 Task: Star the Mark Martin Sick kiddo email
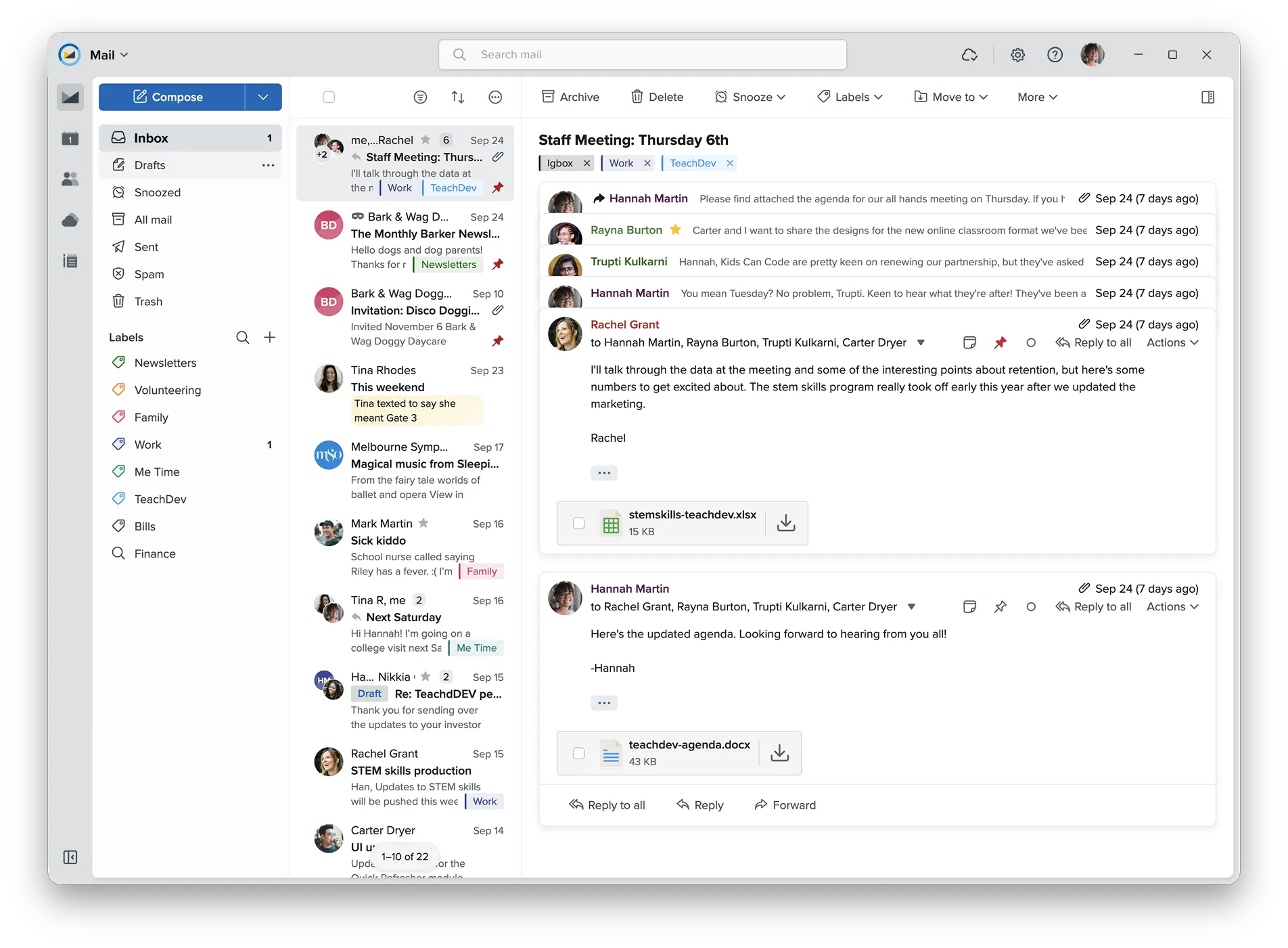click(x=423, y=523)
